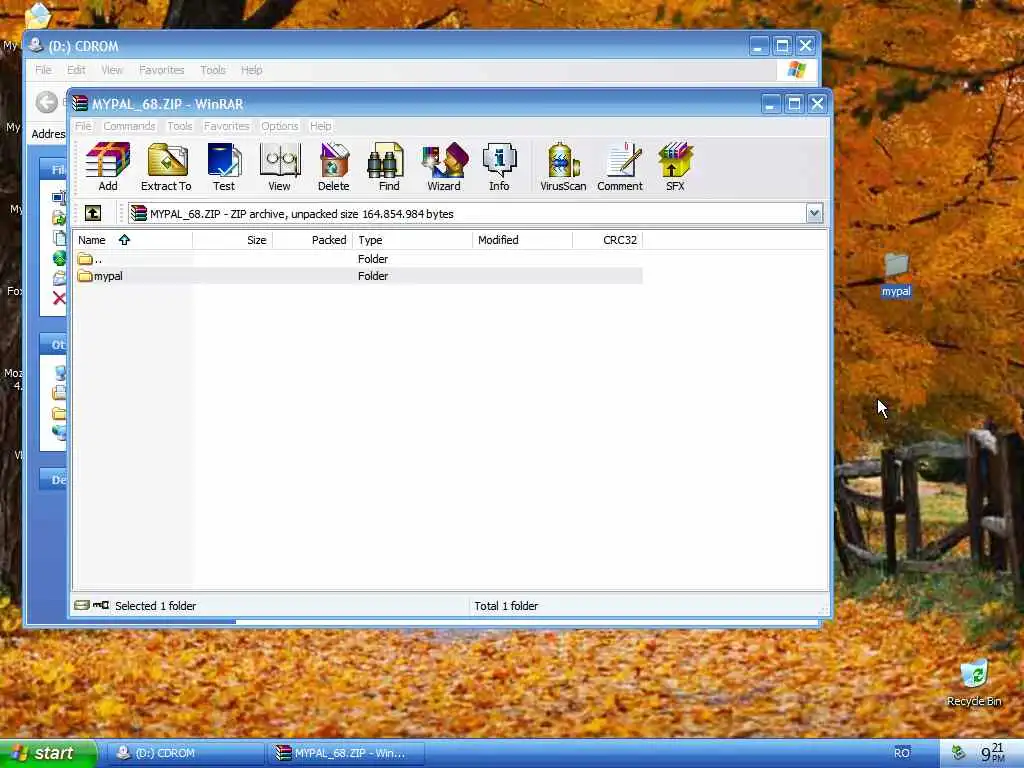Open WinRAR Help menu
This screenshot has width=1024, height=768.
[320, 126]
